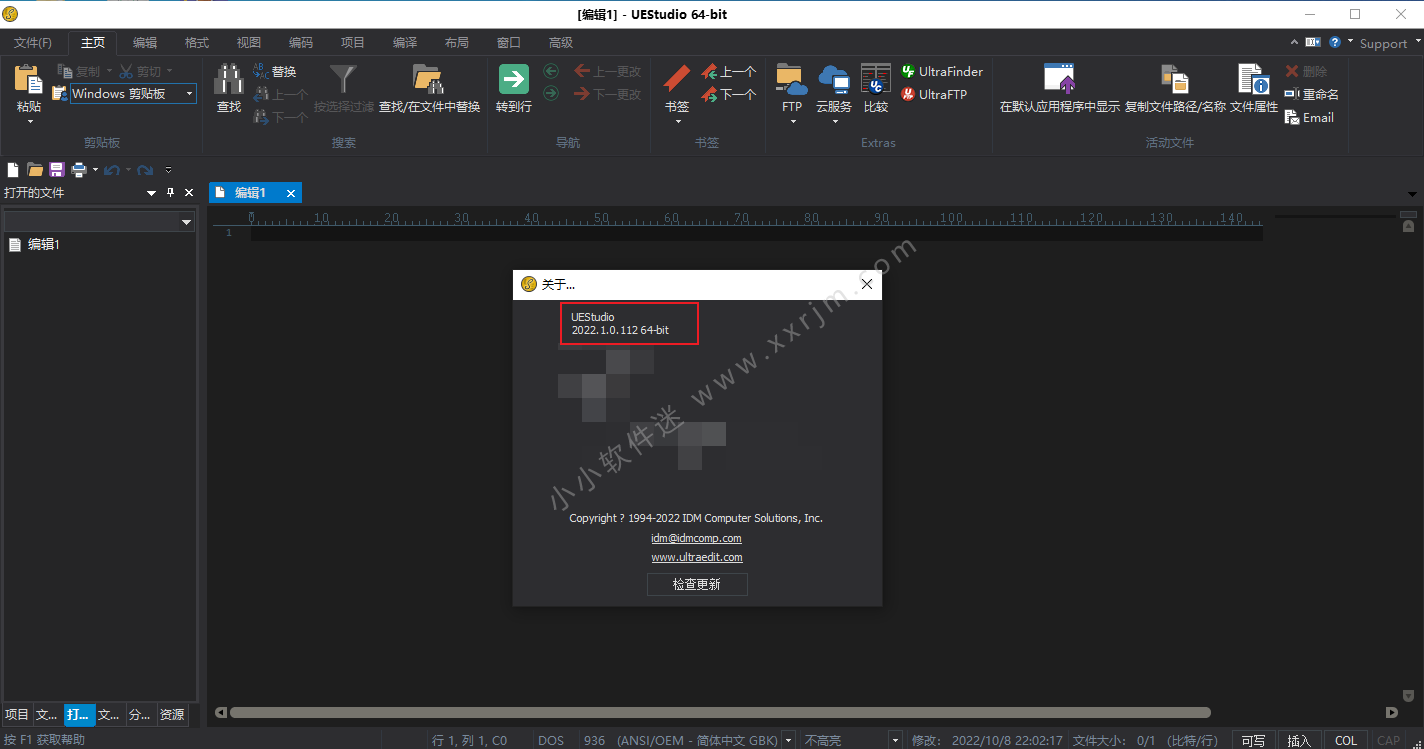Expand the 书签 dropdown arrow
The image size is (1424, 749).
point(677,122)
